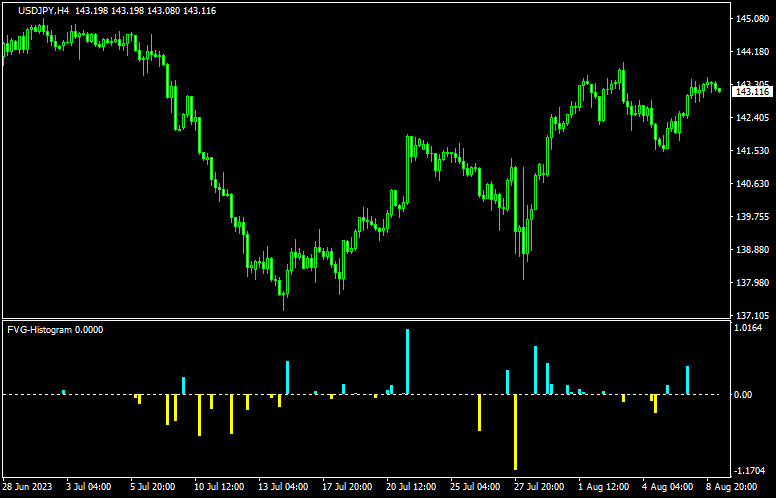The width and height of the screenshot is (776, 498).
Task: Click the 3 Jul 04:00 time label
Action: [89, 487]
